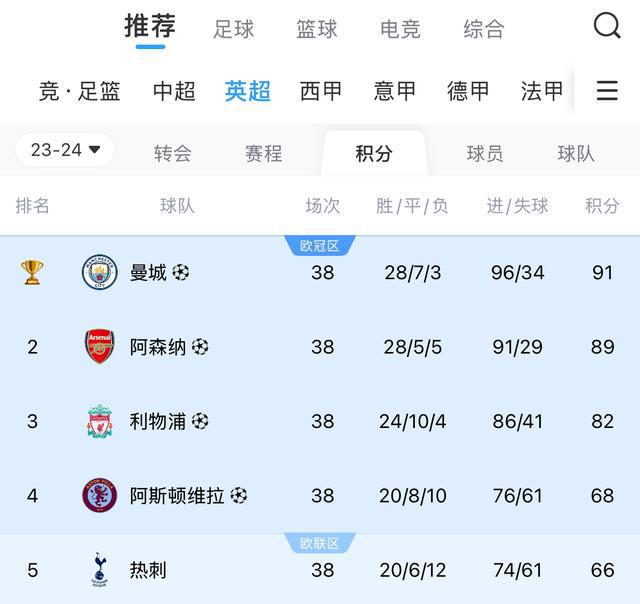The image size is (640, 604).
Task: Open the 阿森纳 team name link
Action: [158, 347]
